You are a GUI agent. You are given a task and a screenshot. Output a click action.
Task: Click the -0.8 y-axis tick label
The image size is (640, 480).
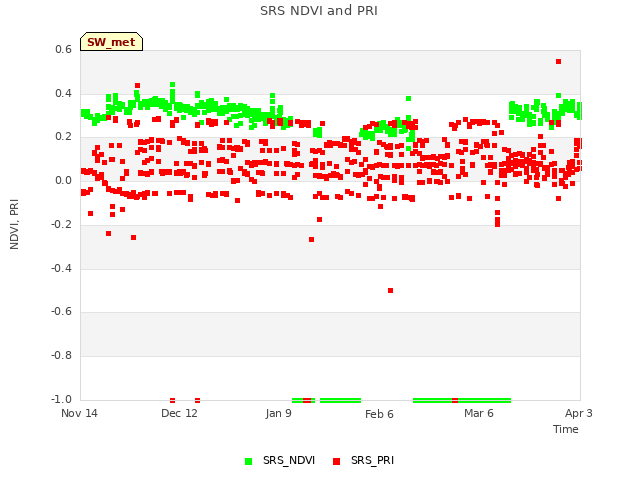pyautogui.click(x=61, y=356)
